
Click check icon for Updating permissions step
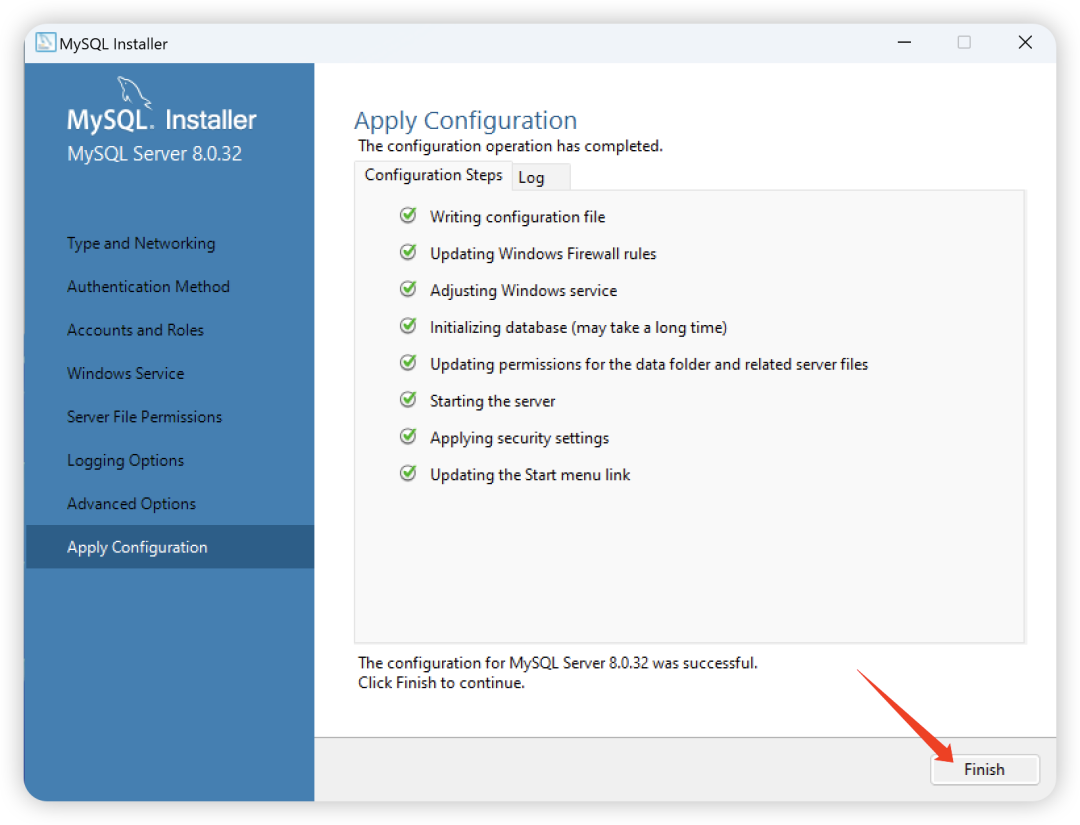(x=408, y=363)
